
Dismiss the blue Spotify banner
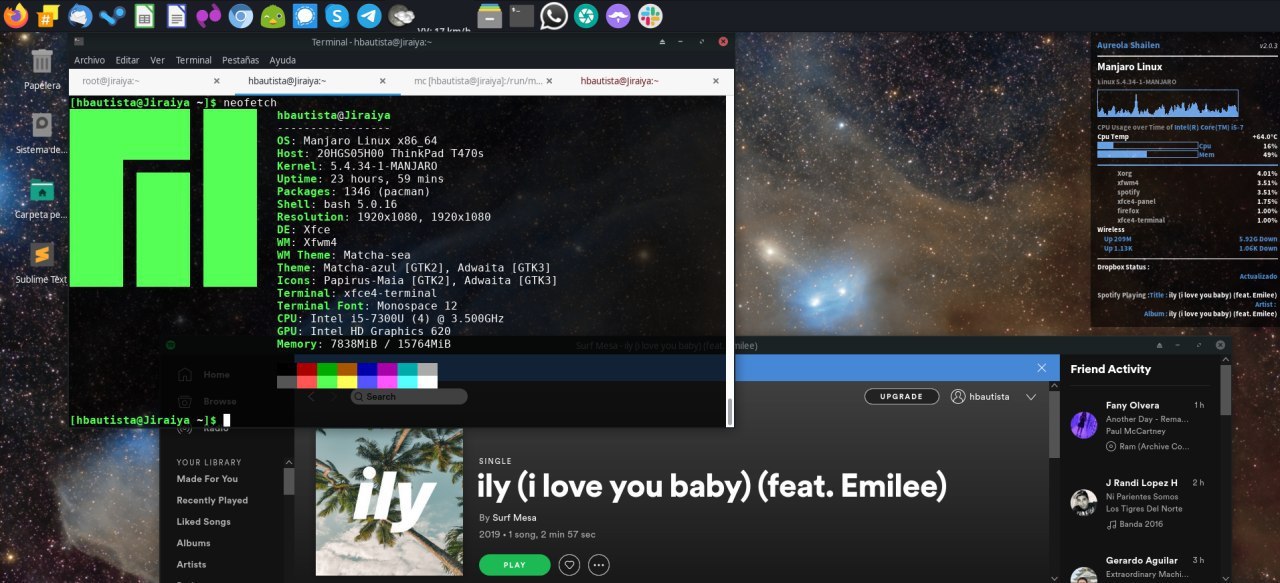[x=1041, y=368]
